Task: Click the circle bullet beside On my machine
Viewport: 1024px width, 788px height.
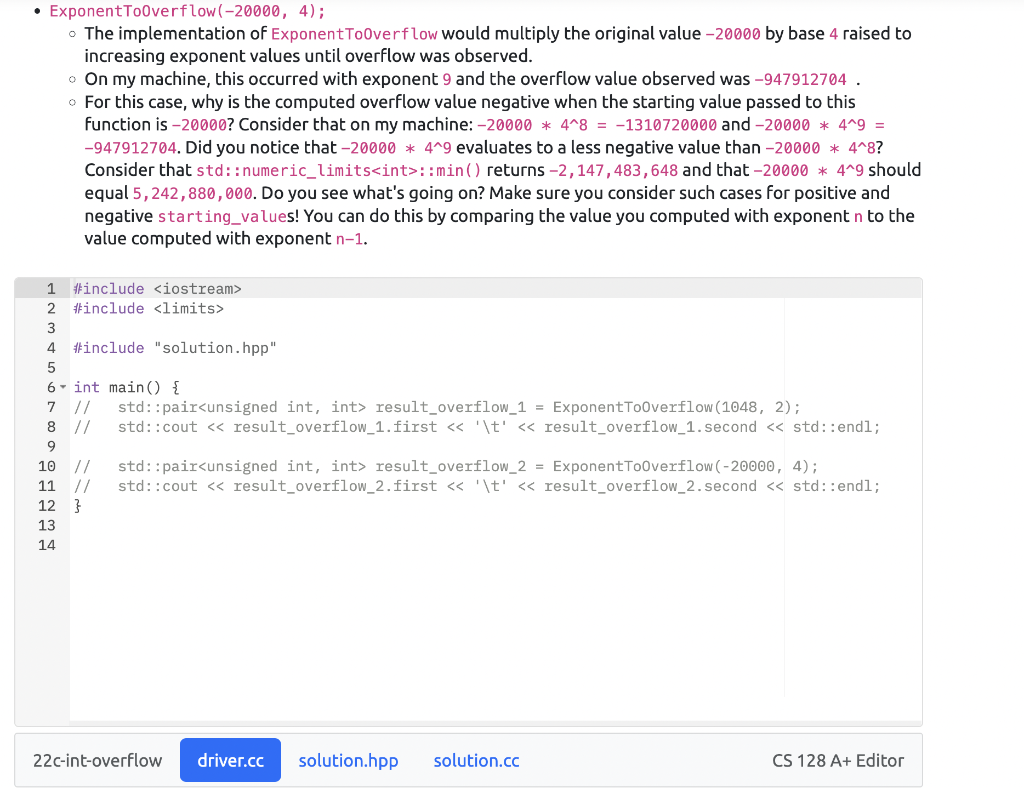Action: 70,78
